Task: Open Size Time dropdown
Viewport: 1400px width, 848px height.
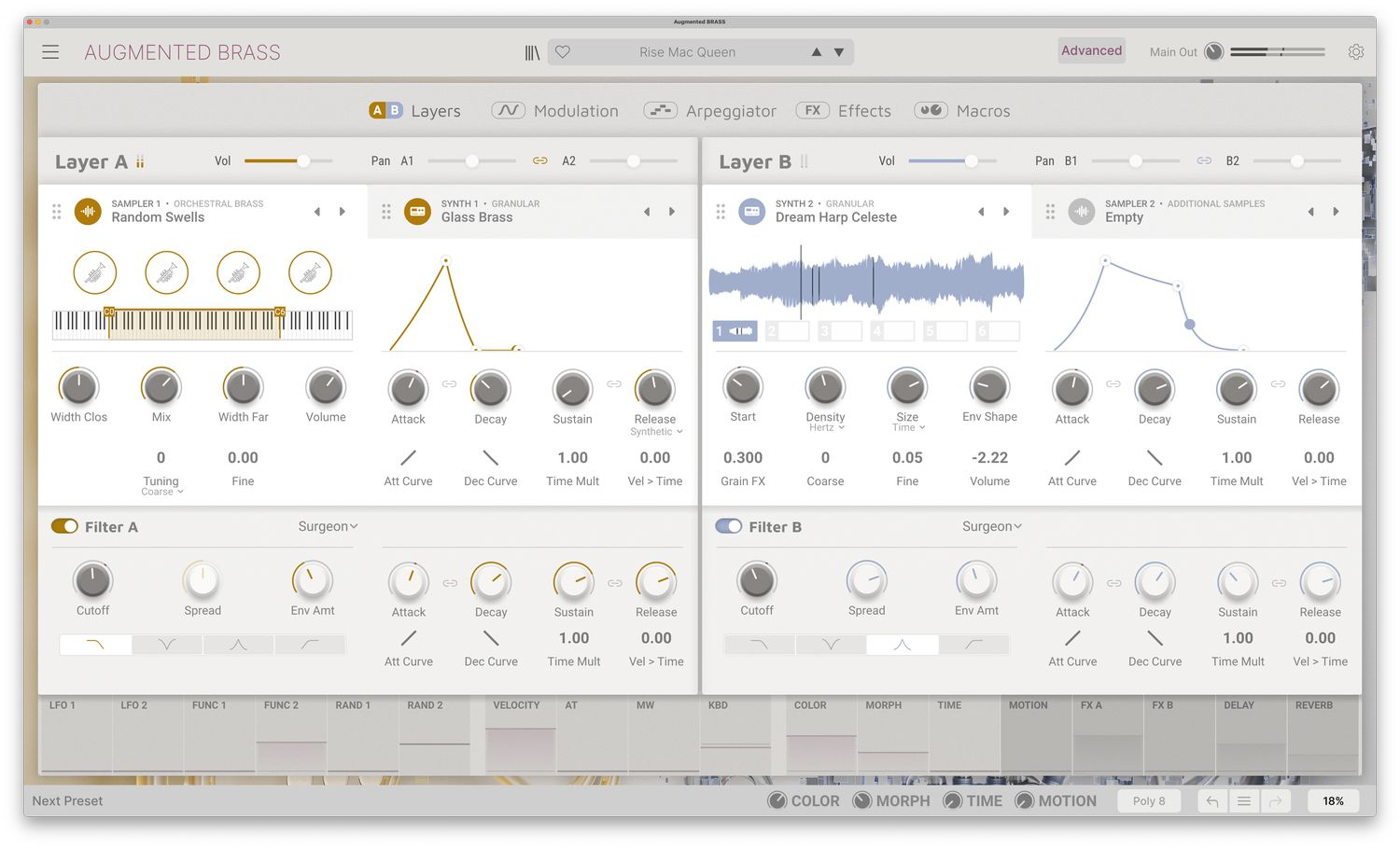Action: [908, 427]
